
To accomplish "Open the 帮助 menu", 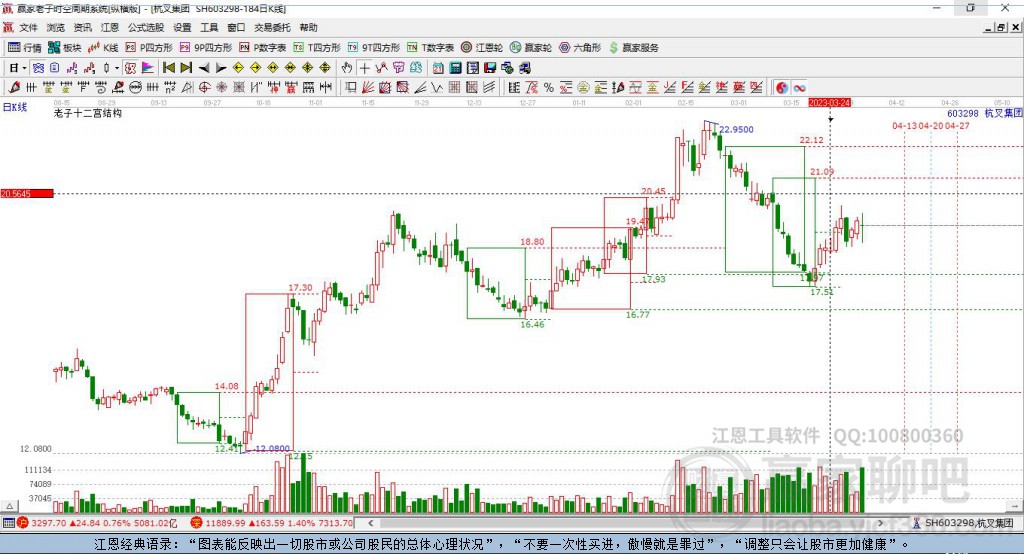I will 308,27.
